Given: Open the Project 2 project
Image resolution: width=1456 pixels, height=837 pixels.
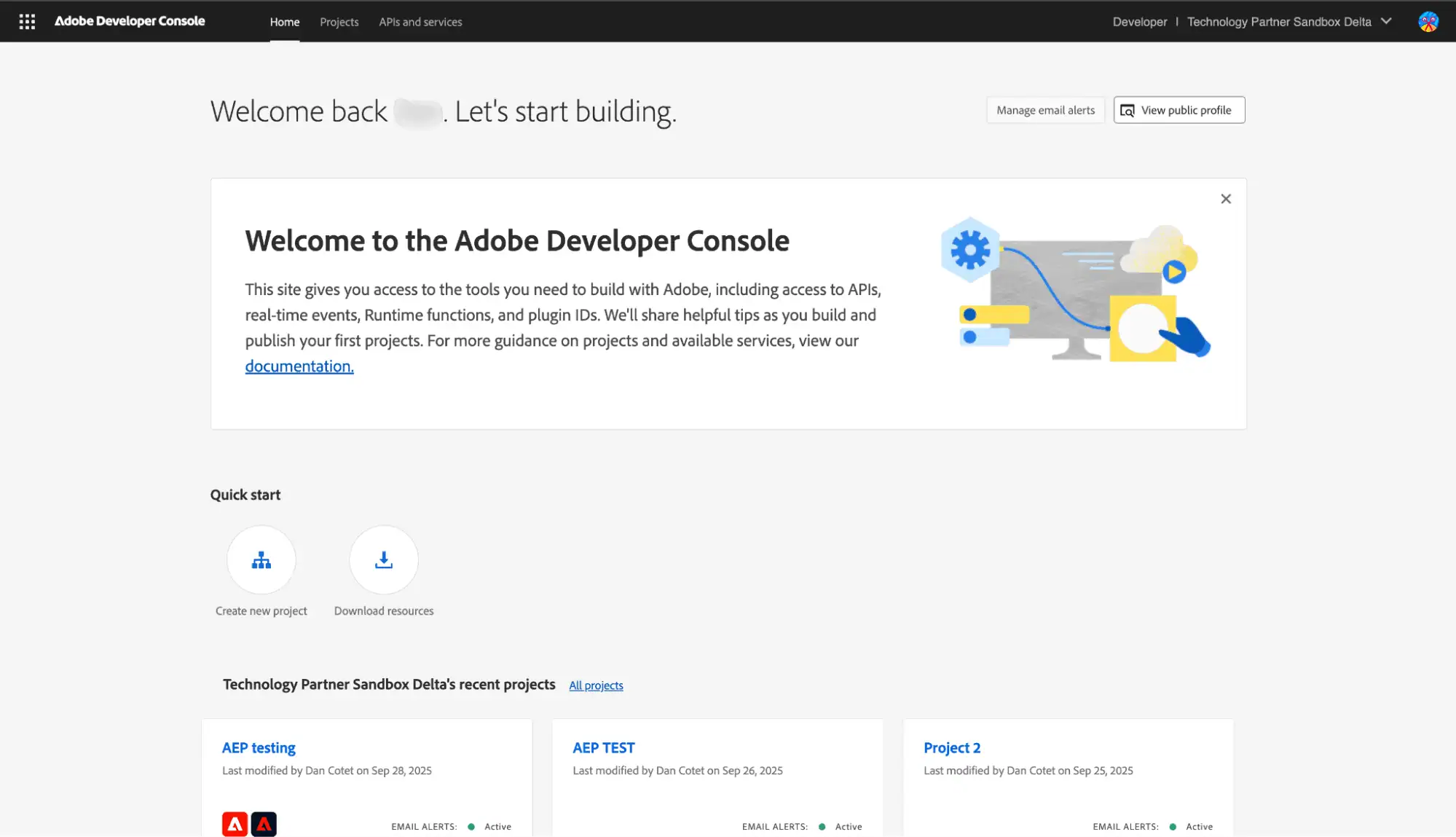Looking at the screenshot, I should (x=951, y=747).
